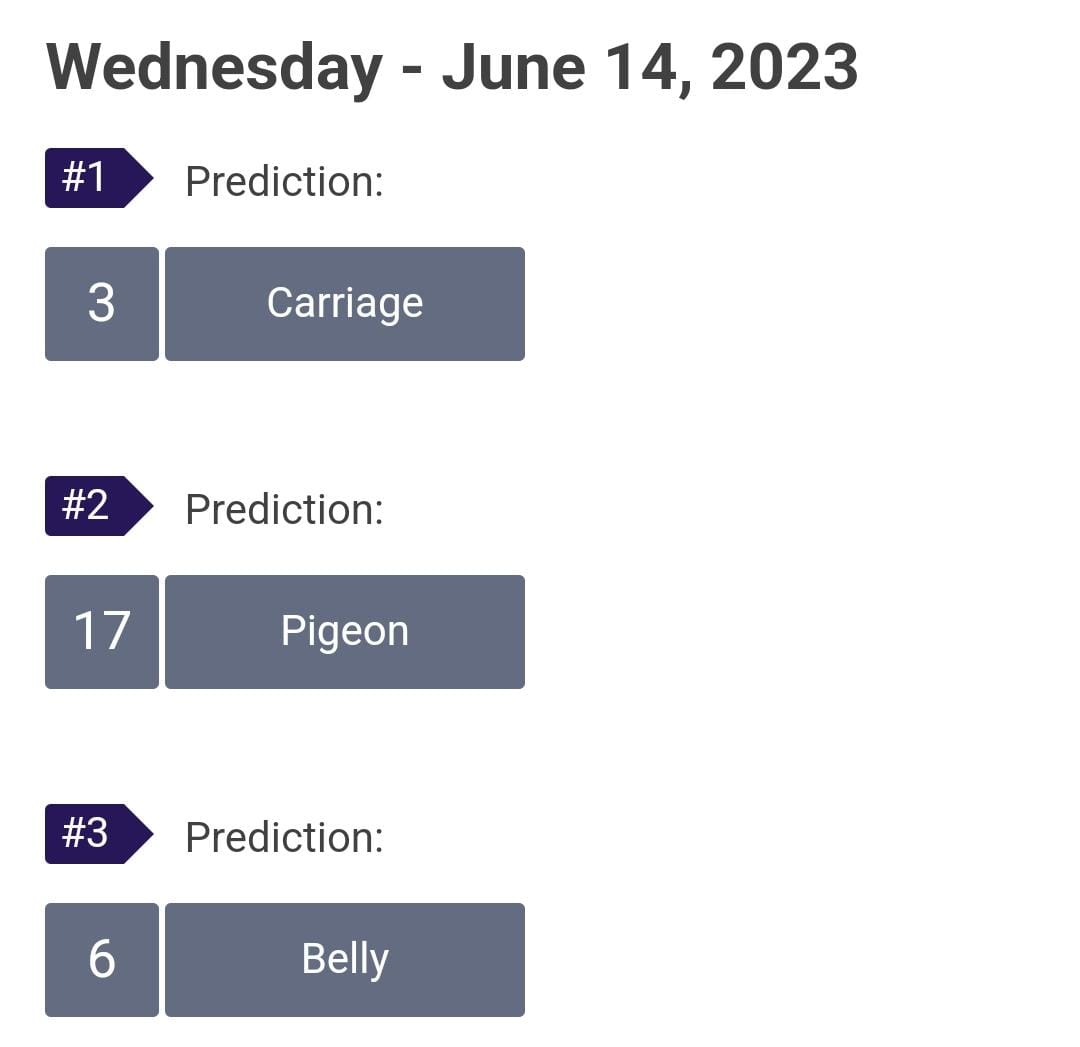The image size is (1080, 1047).
Task: Select the number 3 tile
Action: tap(102, 304)
